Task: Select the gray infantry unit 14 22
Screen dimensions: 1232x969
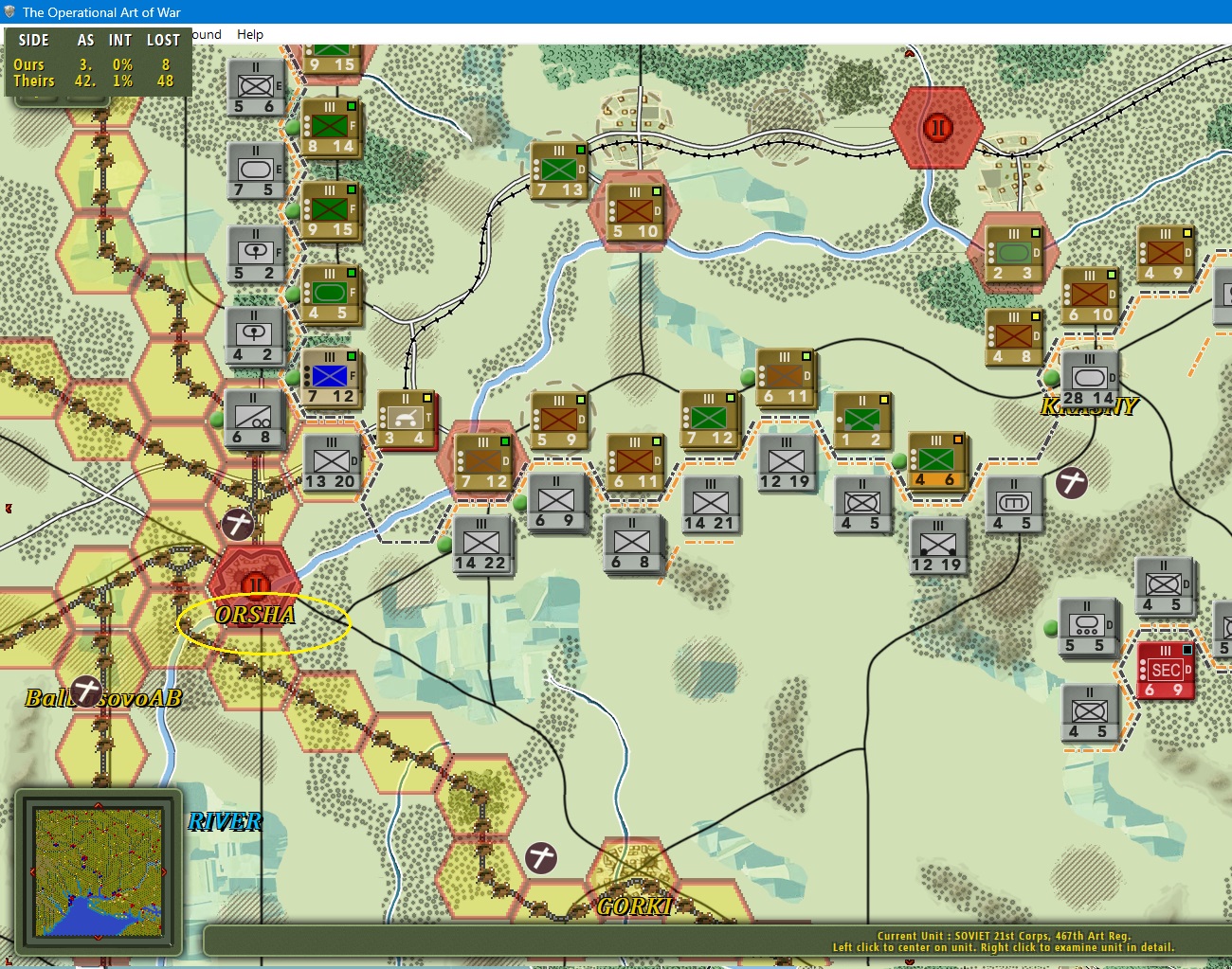Action: [x=481, y=545]
